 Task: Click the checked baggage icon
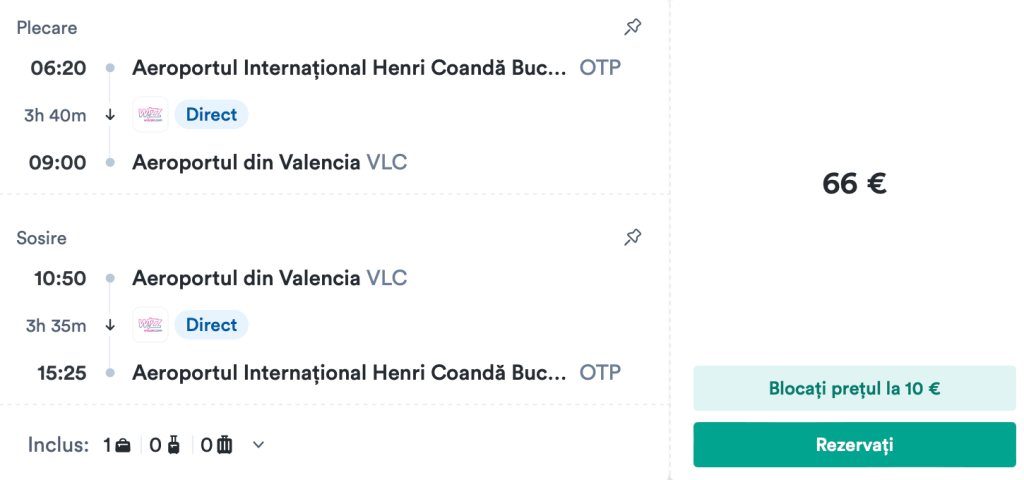click(225, 445)
